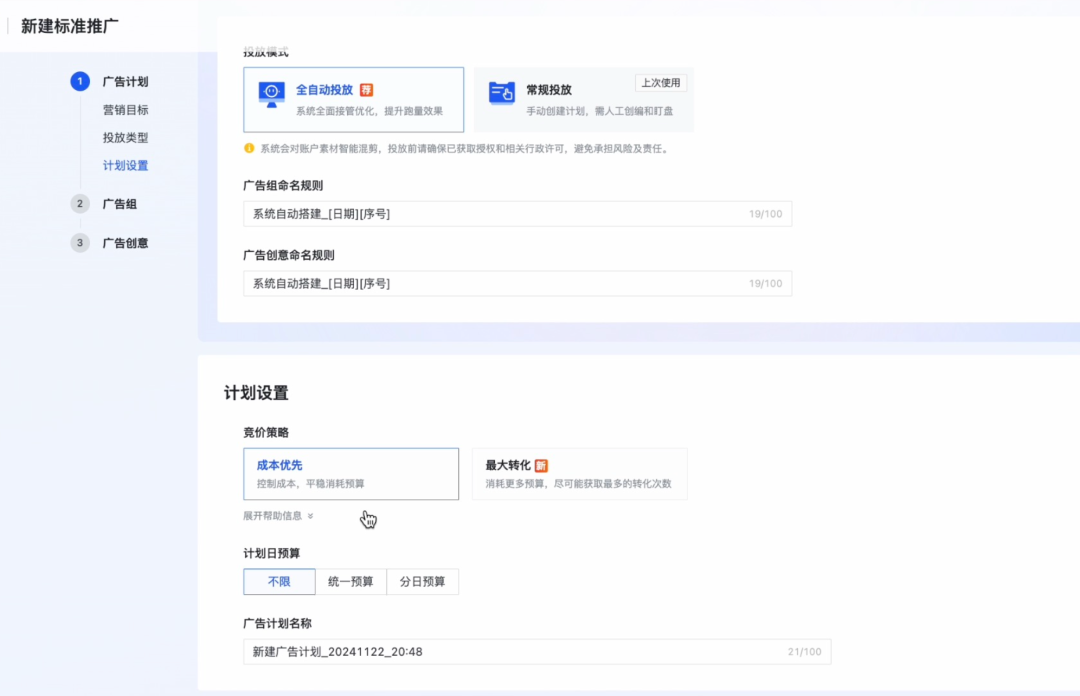
Task: Open 计划设置 in sidebar navigation
Action: [125, 166]
